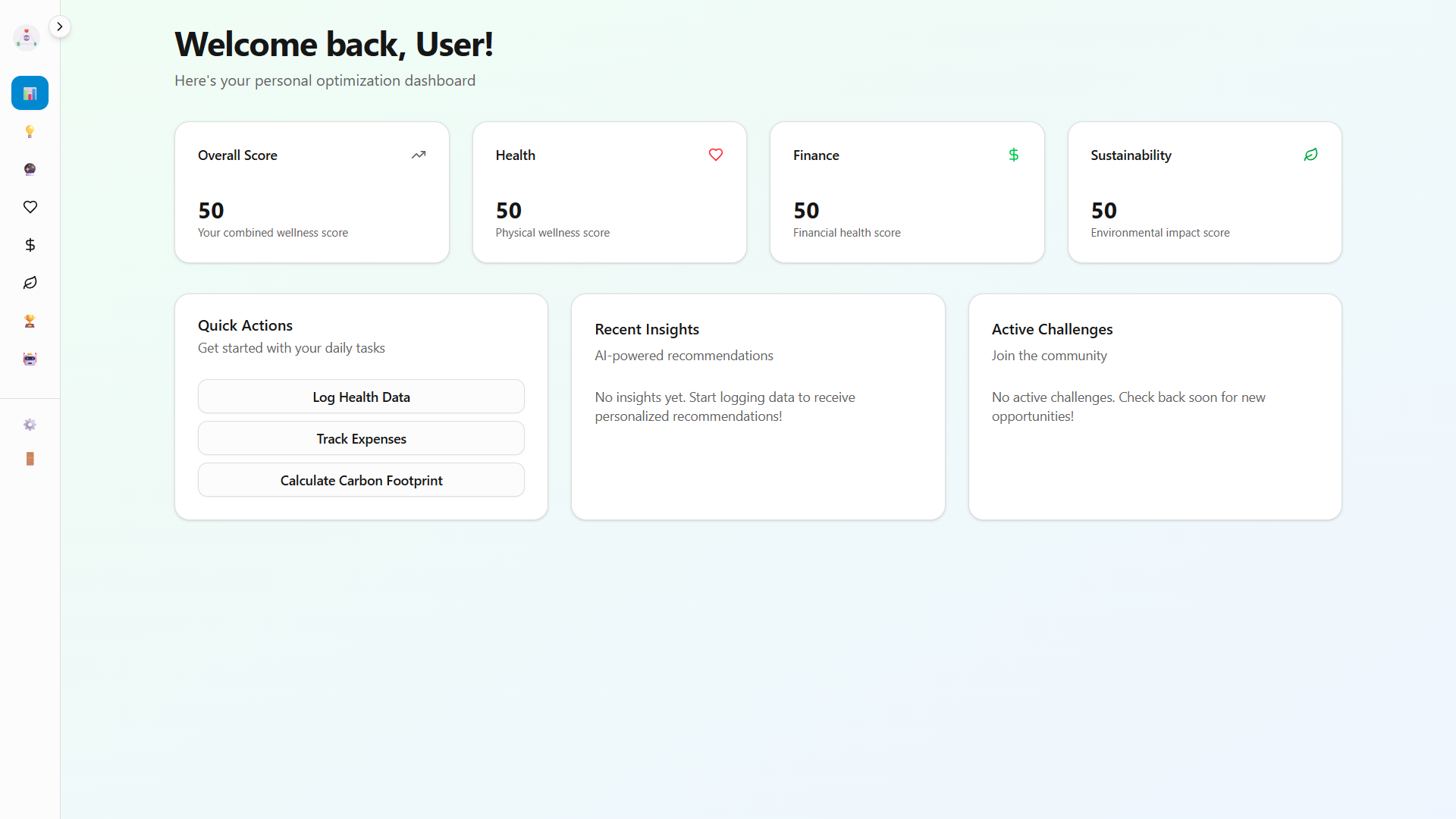Click the door logout icon in the sidebar
Image resolution: width=1456 pixels, height=819 pixels.
pos(30,459)
